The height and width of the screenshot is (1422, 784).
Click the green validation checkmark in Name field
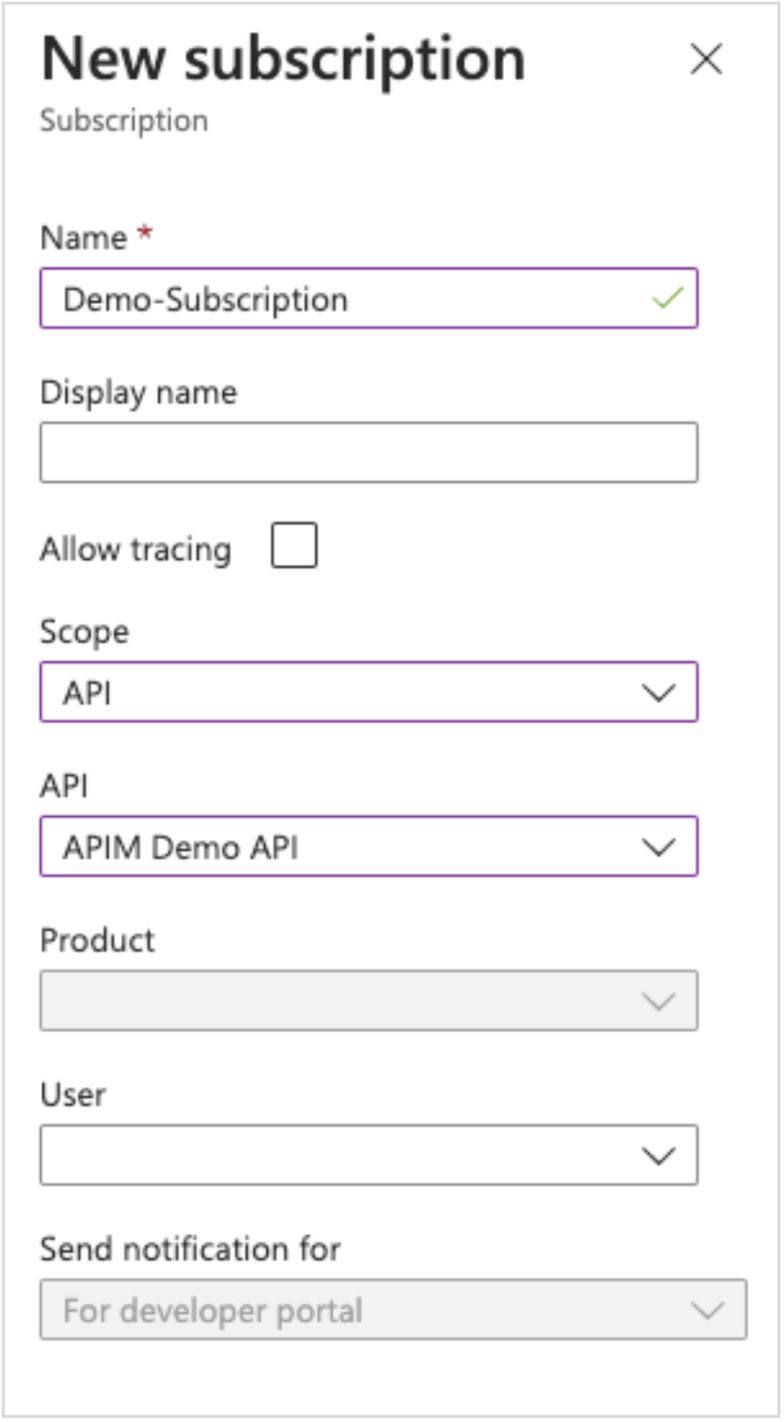666,298
